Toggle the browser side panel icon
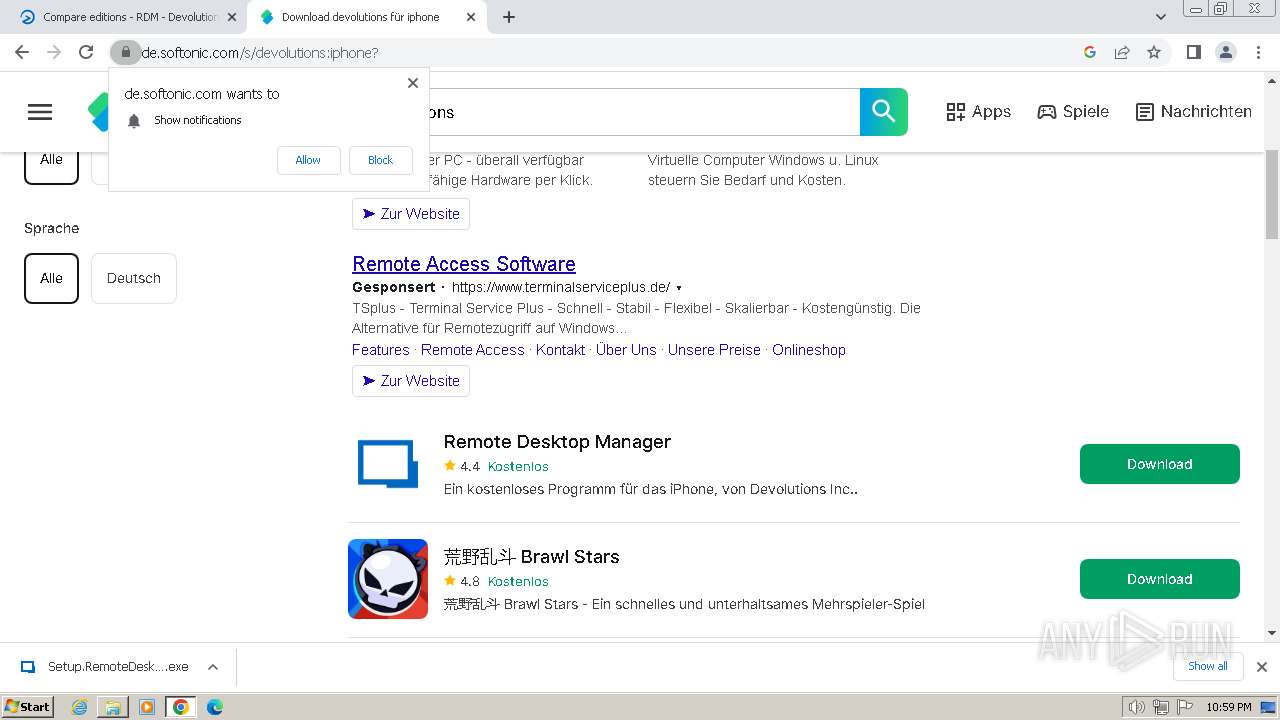Screen dimensions: 1280x720 (1193, 52)
